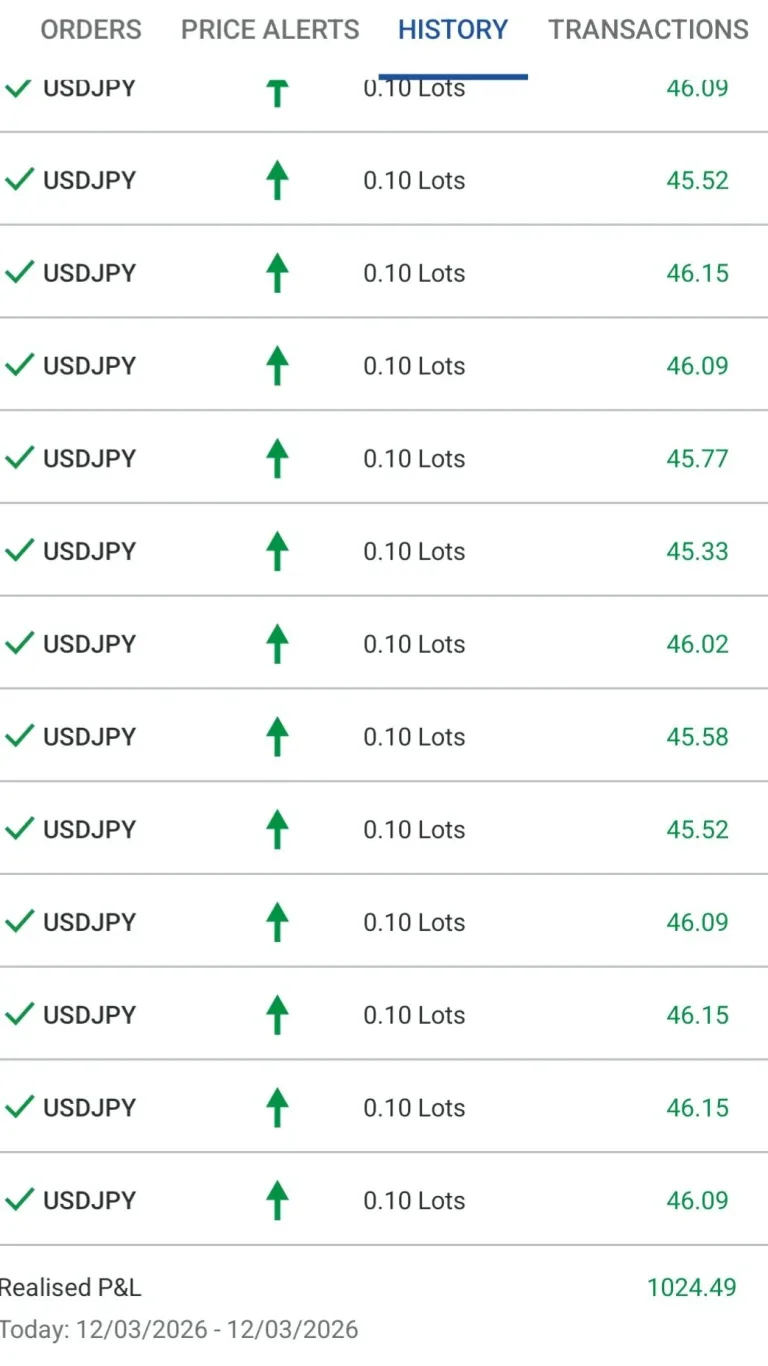
Task: Open the USDJPY trade showing 45.58 profit
Action: click(x=89, y=737)
